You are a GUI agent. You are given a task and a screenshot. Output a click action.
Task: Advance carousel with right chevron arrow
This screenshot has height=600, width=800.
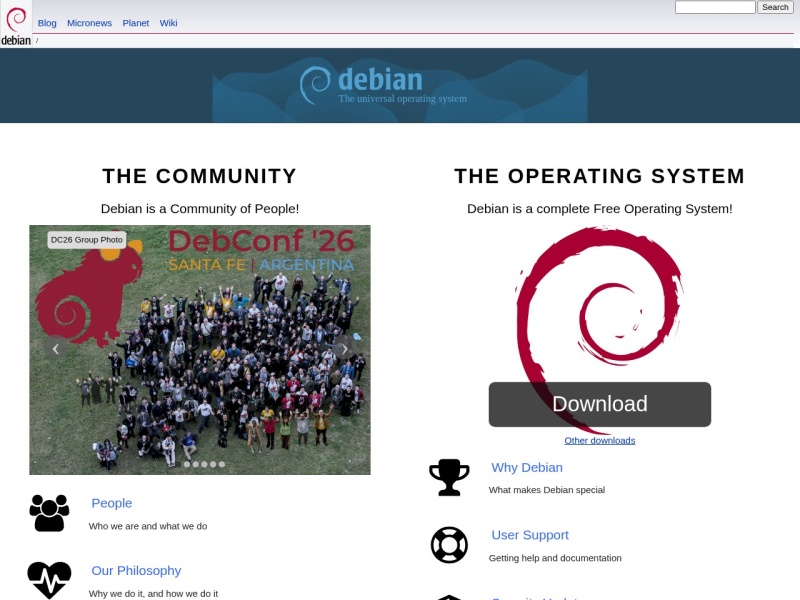[x=344, y=349]
